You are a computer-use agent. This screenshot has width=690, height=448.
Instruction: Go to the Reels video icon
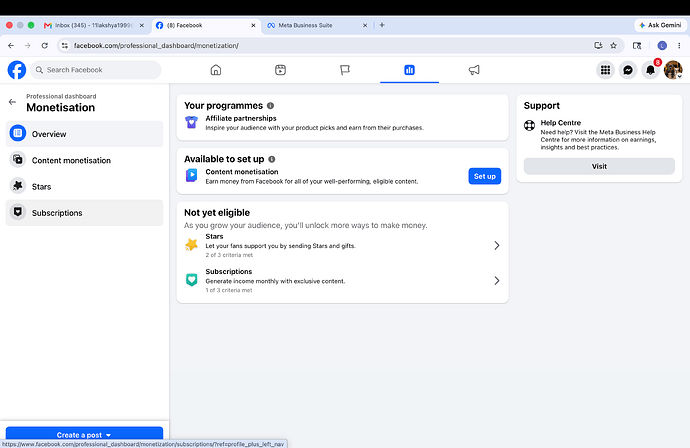280,70
